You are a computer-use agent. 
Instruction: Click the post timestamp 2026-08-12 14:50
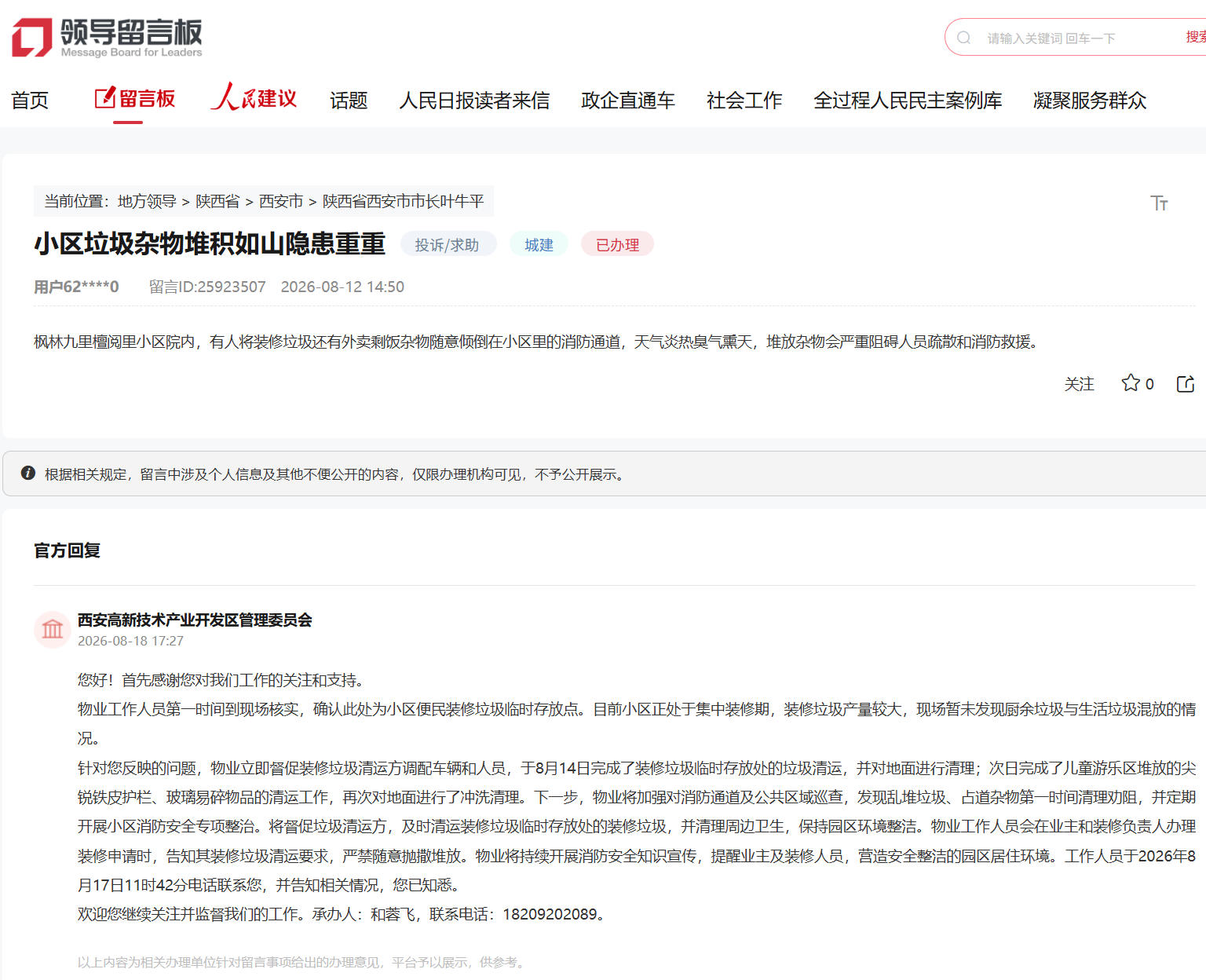pos(342,287)
